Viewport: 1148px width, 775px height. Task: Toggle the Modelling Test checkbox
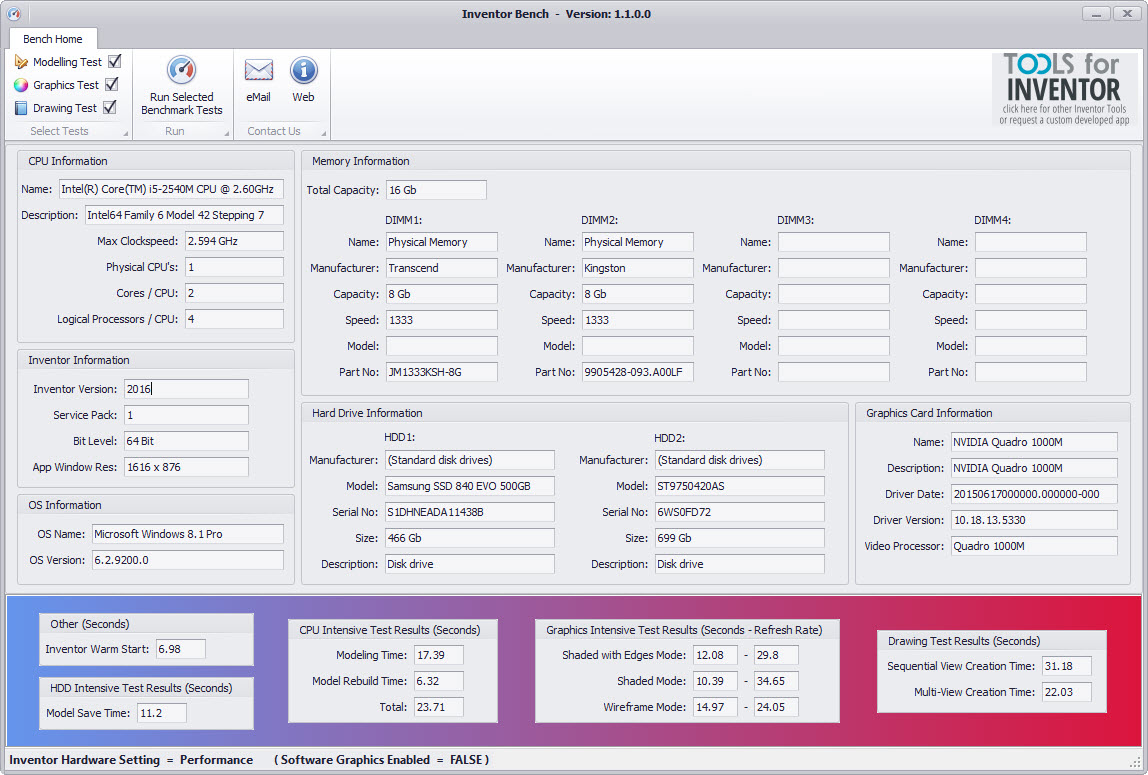tap(114, 61)
